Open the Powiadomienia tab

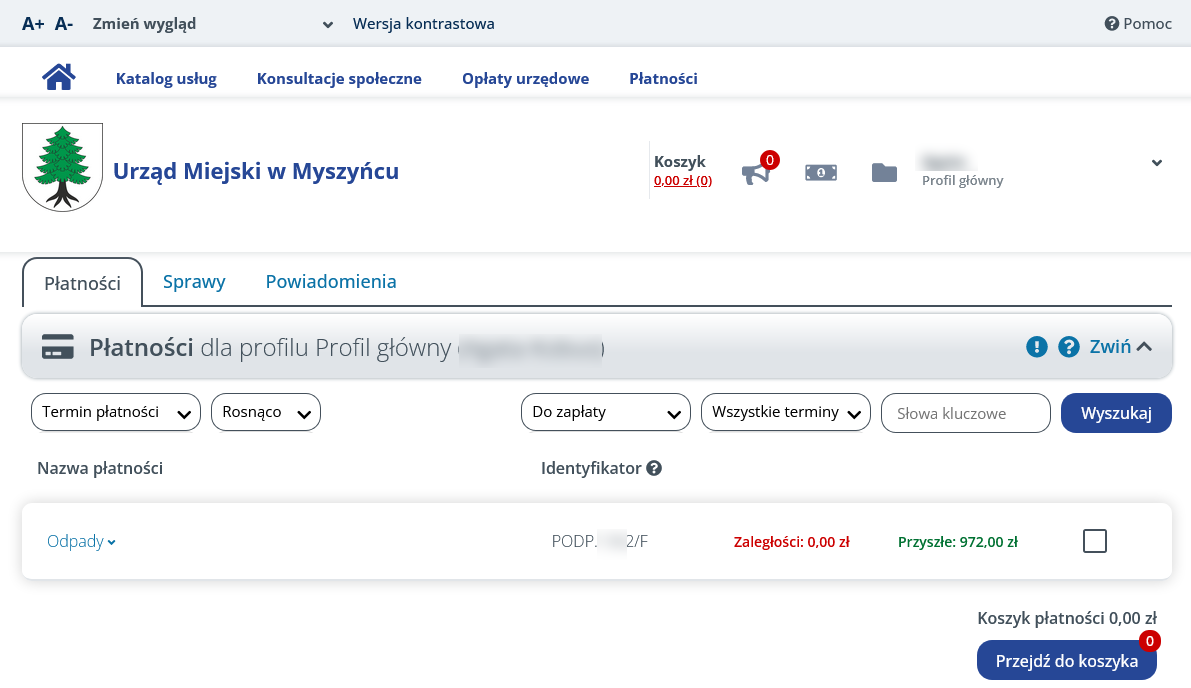[331, 282]
